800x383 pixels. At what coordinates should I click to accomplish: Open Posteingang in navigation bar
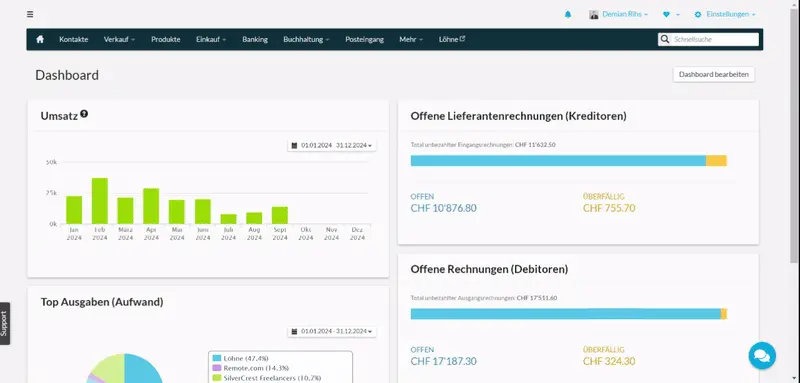click(364, 39)
